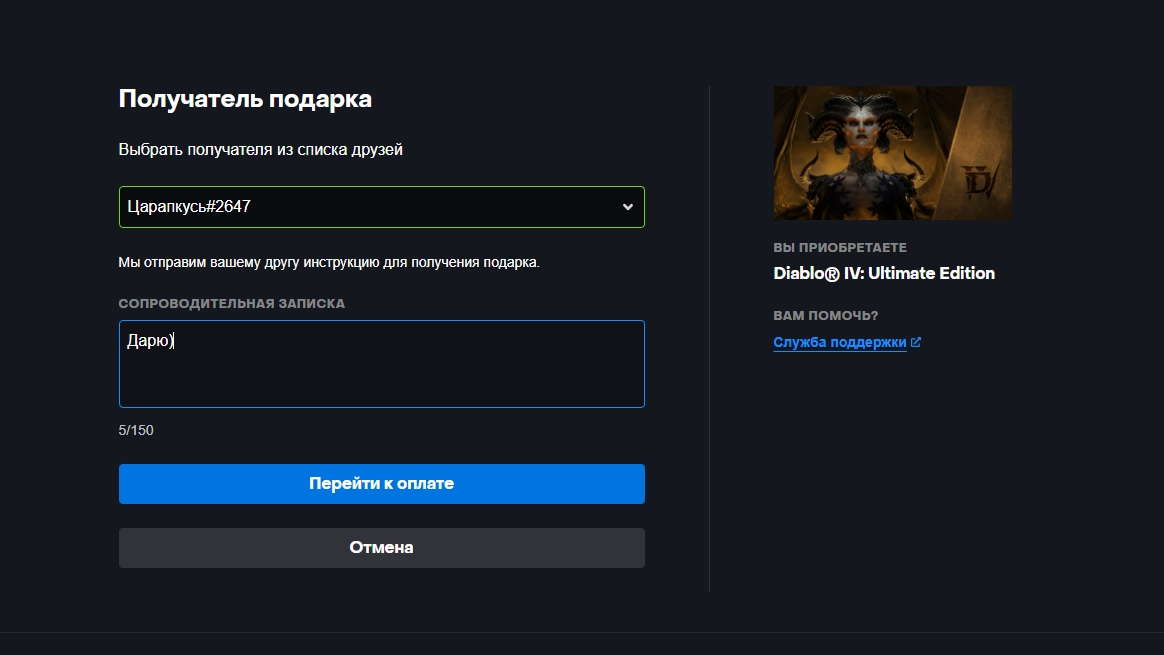1164x655 pixels.
Task: Open the Служба поддержки support link
Action: pyautogui.click(x=840, y=342)
